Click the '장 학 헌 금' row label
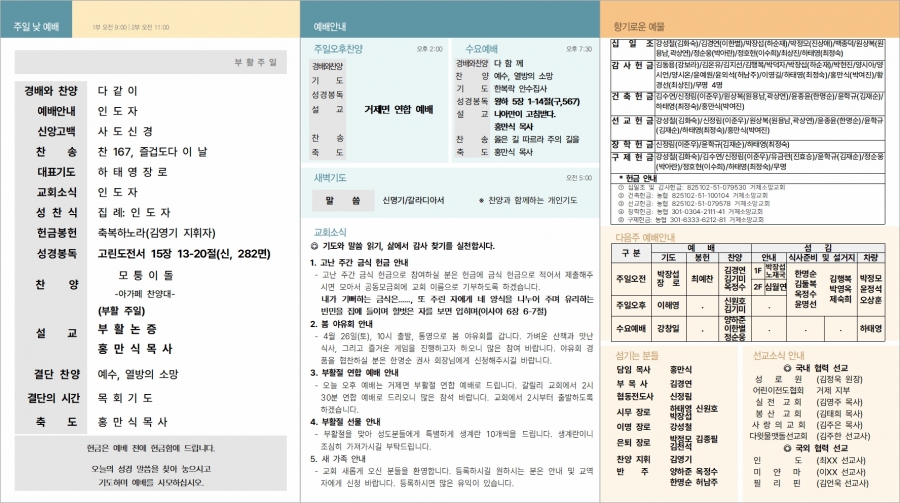 [632, 144]
